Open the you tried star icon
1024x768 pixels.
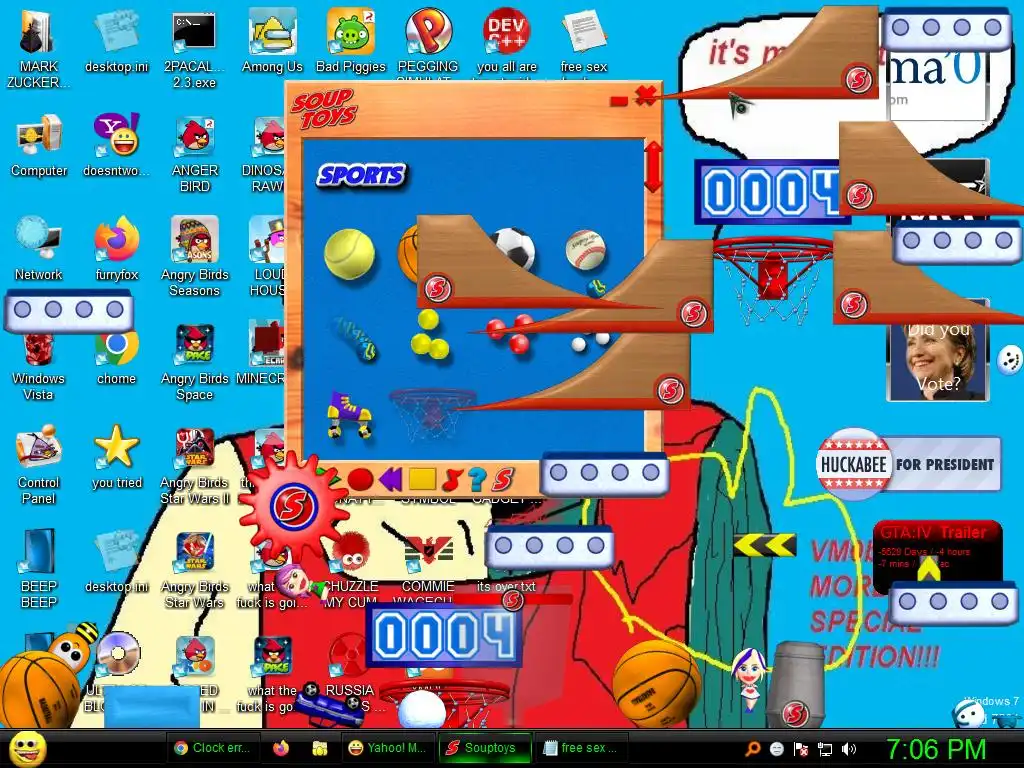(116, 457)
